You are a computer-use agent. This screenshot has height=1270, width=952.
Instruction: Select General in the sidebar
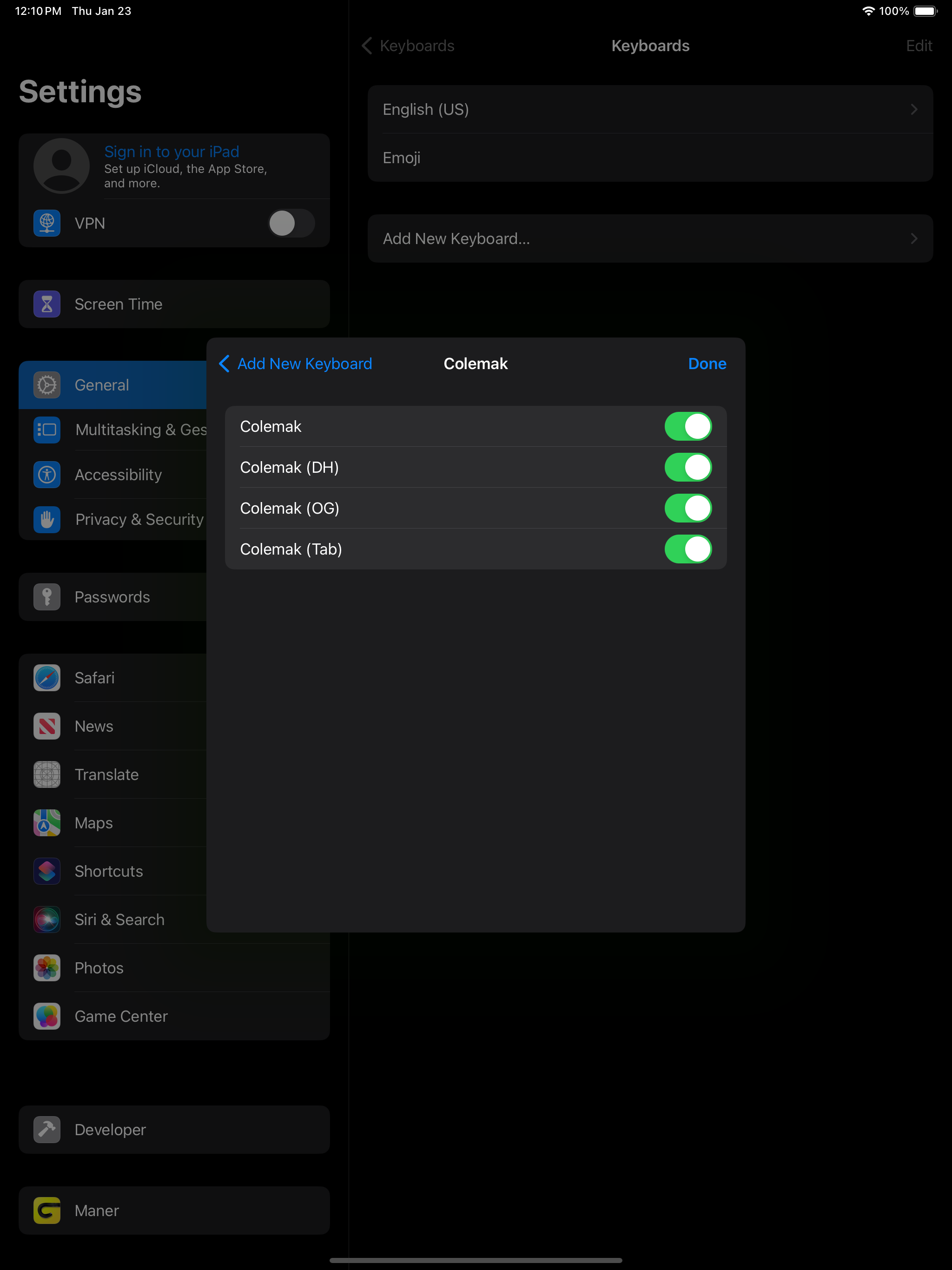pyautogui.click(x=112, y=385)
